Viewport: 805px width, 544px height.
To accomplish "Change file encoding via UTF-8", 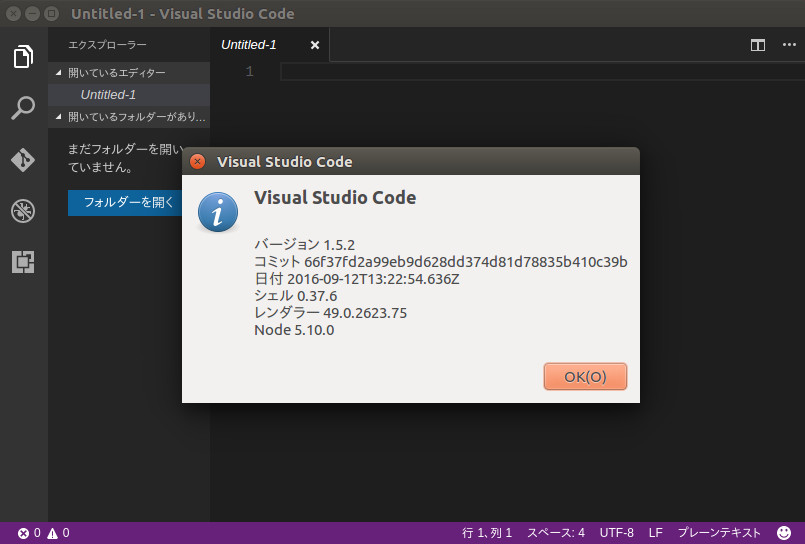I will pos(617,533).
